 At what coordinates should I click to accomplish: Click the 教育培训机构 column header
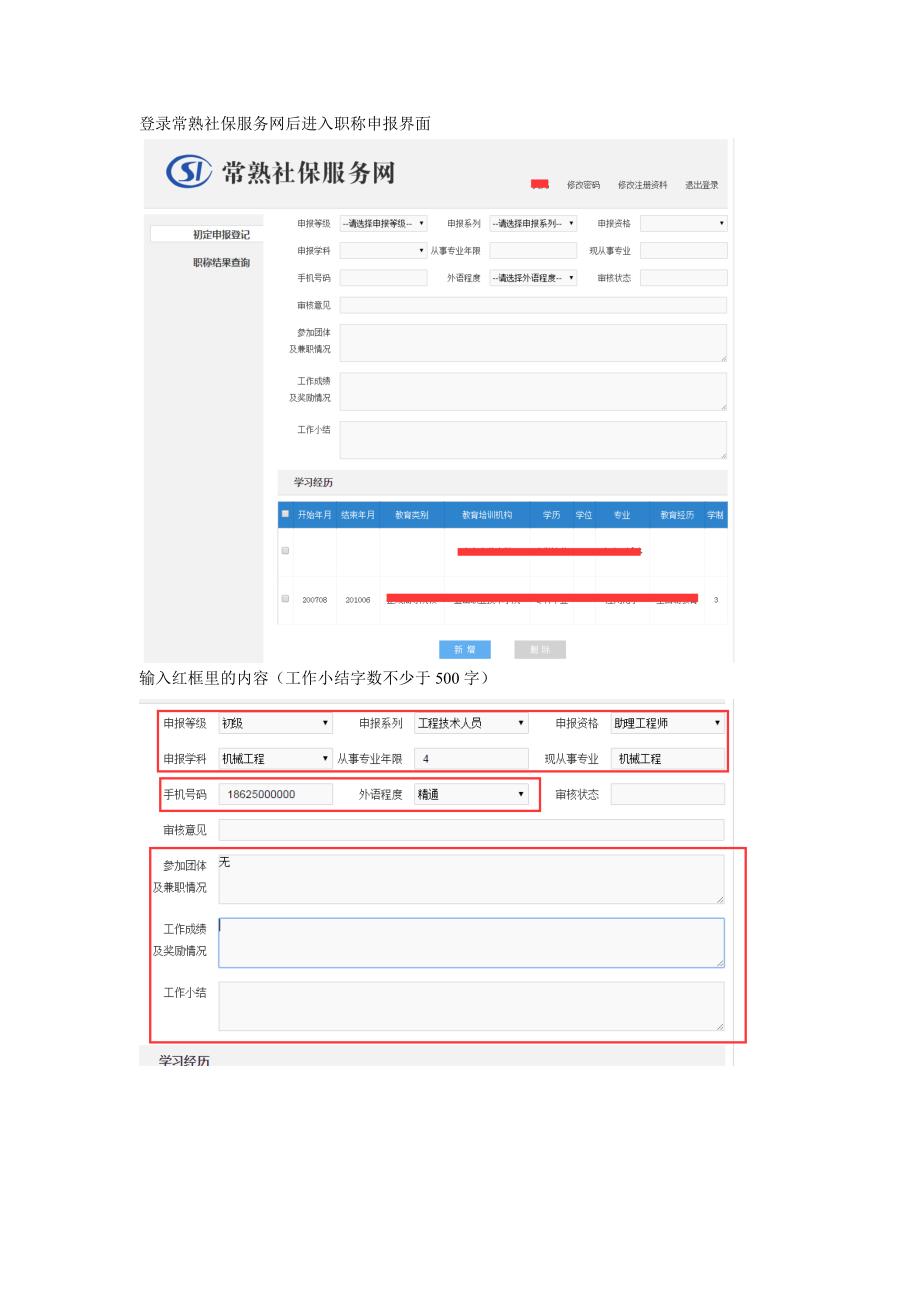487,515
